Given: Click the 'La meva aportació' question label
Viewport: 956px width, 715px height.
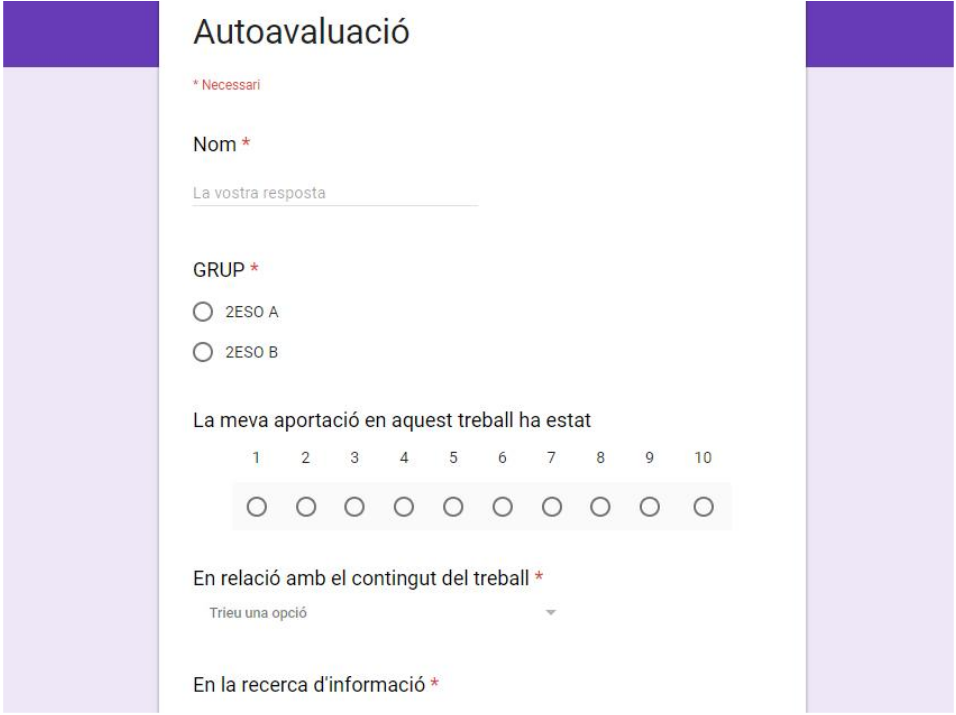Looking at the screenshot, I should click(x=391, y=421).
